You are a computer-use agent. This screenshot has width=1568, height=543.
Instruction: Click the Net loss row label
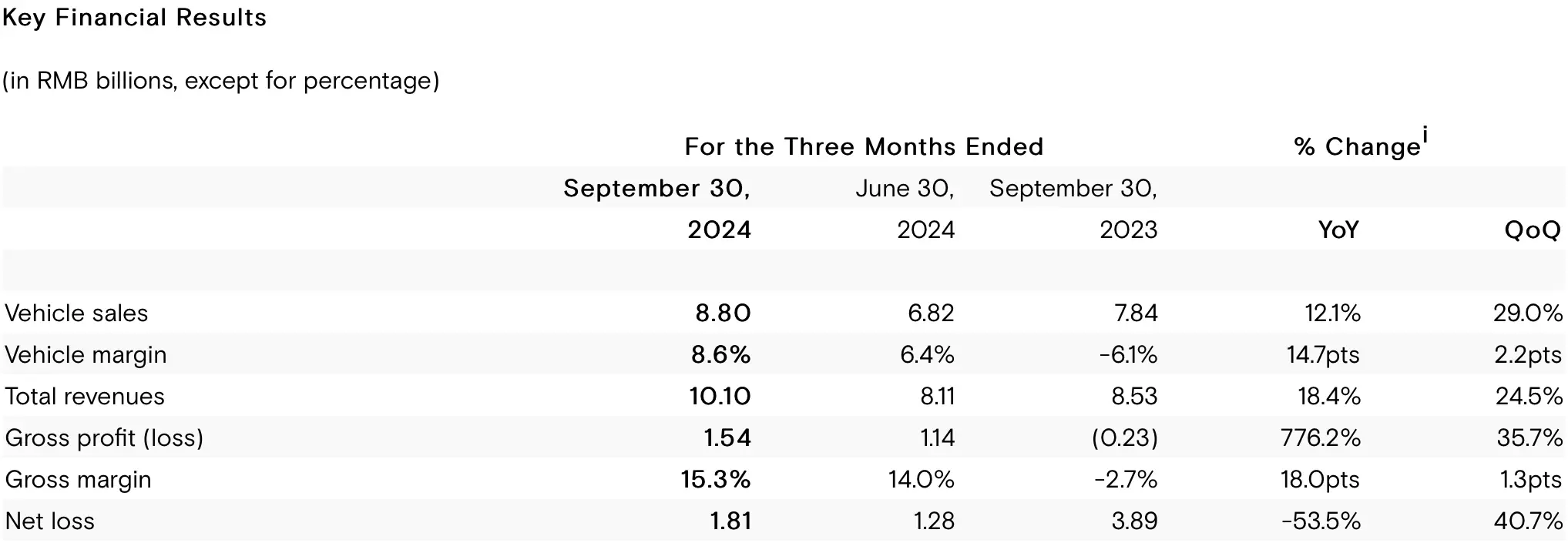pyautogui.click(x=50, y=521)
